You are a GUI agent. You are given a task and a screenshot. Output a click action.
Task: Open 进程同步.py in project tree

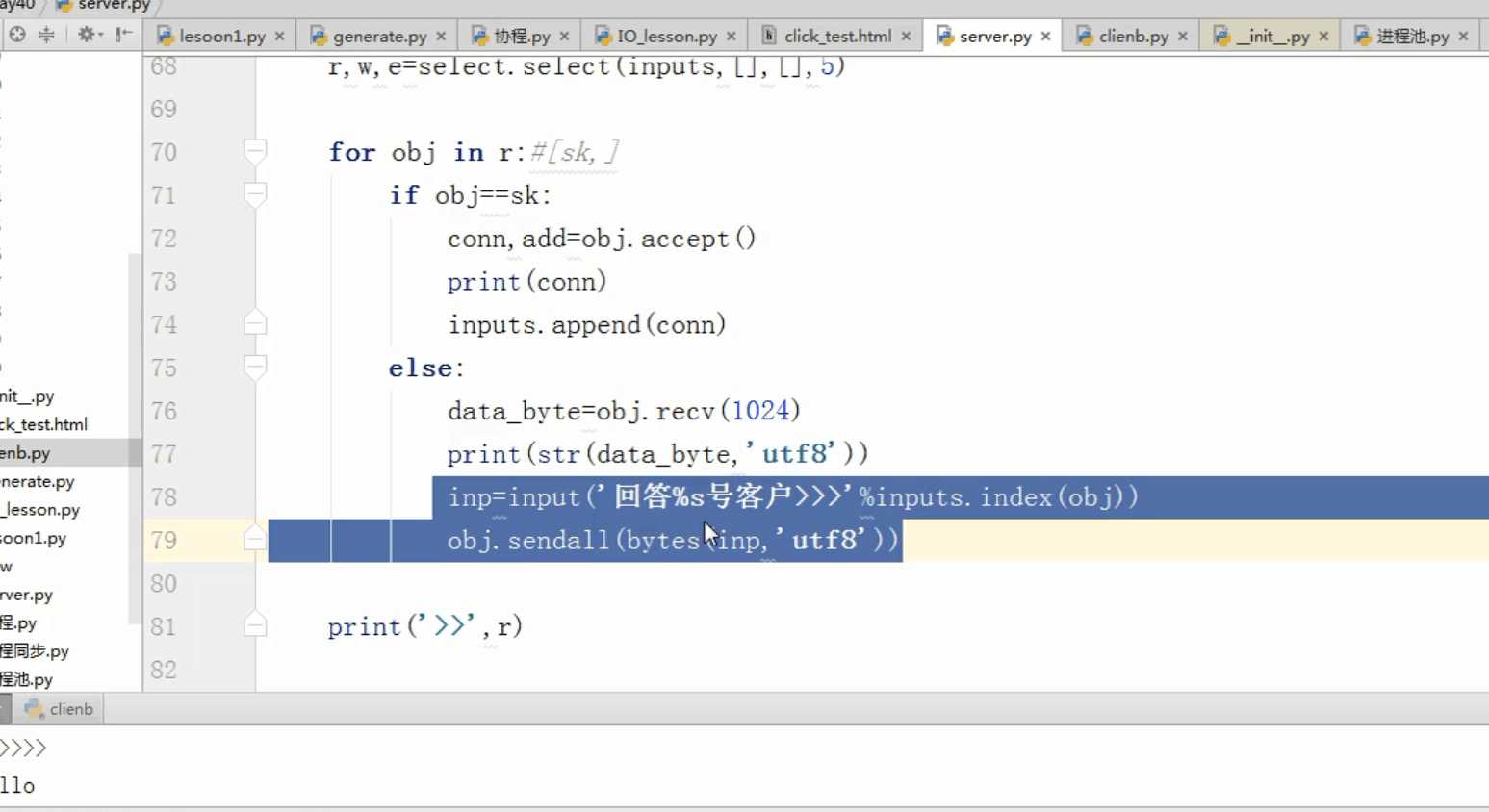[x=35, y=651]
